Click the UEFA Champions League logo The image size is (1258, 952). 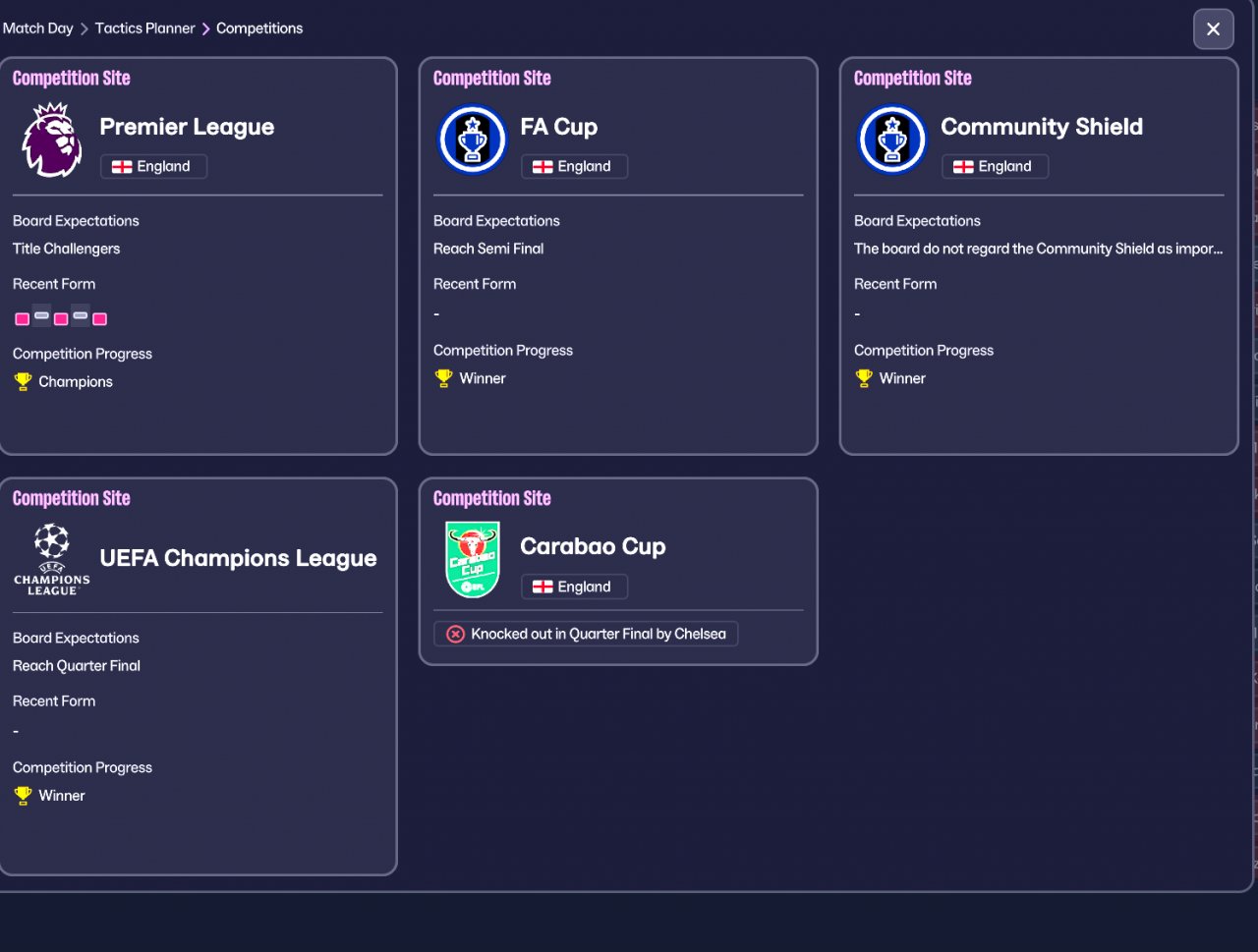tap(52, 559)
